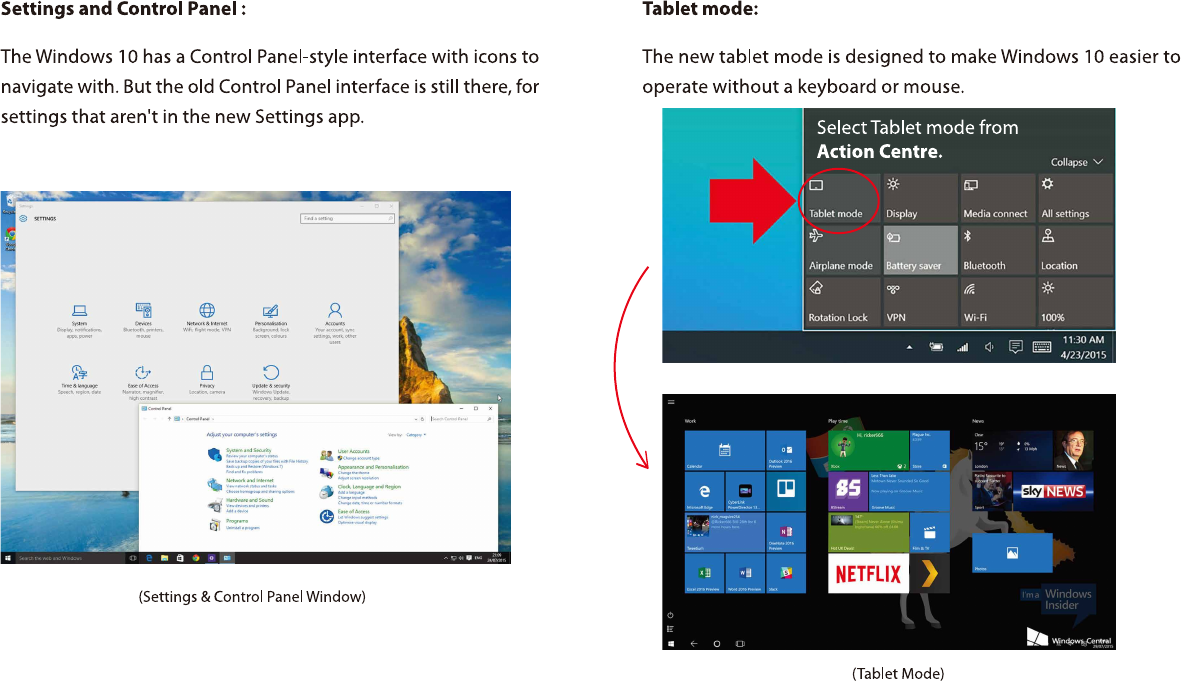Open the Display quick action tile
The height and width of the screenshot is (681, 1181).
pyautogui.click(x=920, y=199)
